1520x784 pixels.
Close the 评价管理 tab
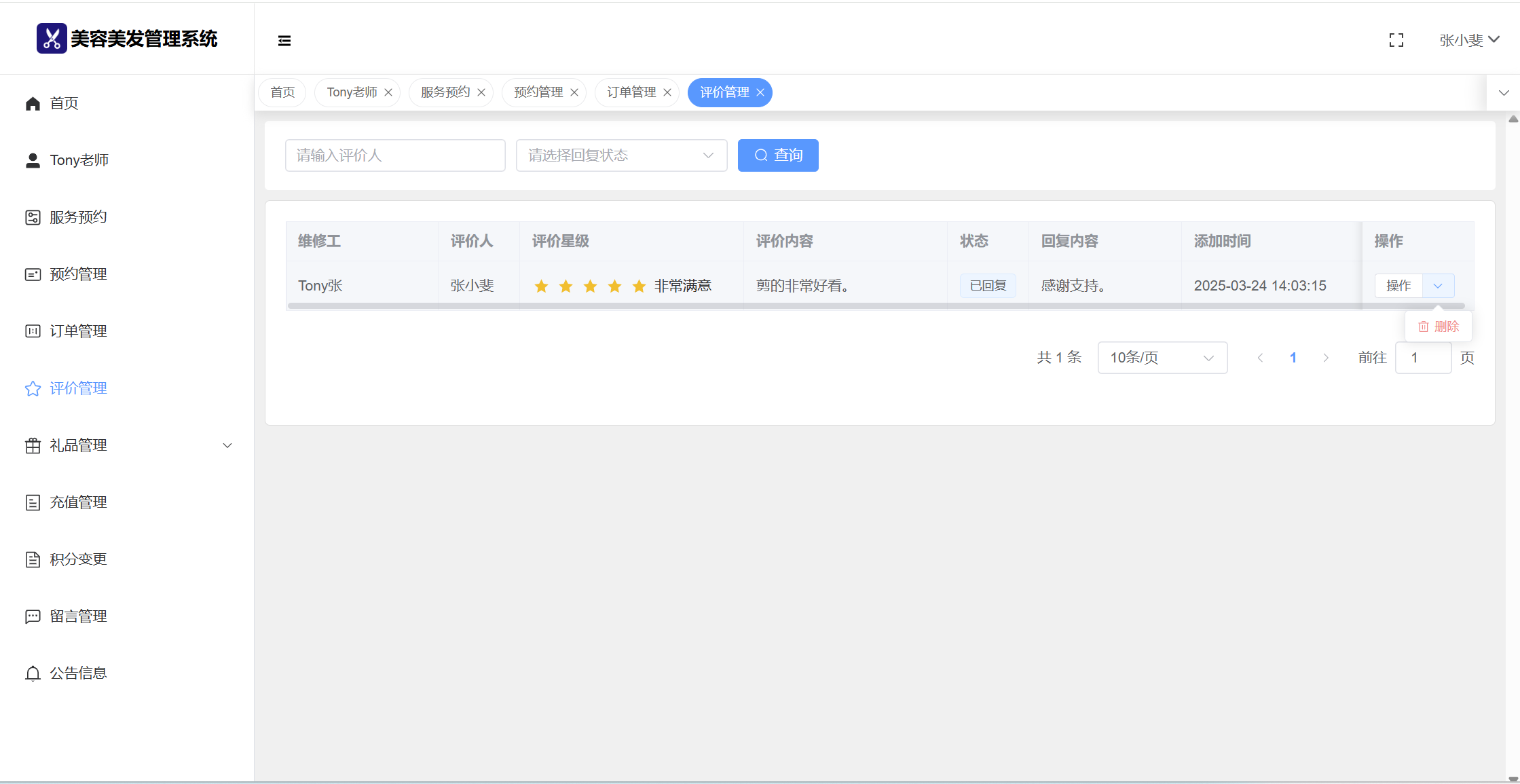point(760,92)
